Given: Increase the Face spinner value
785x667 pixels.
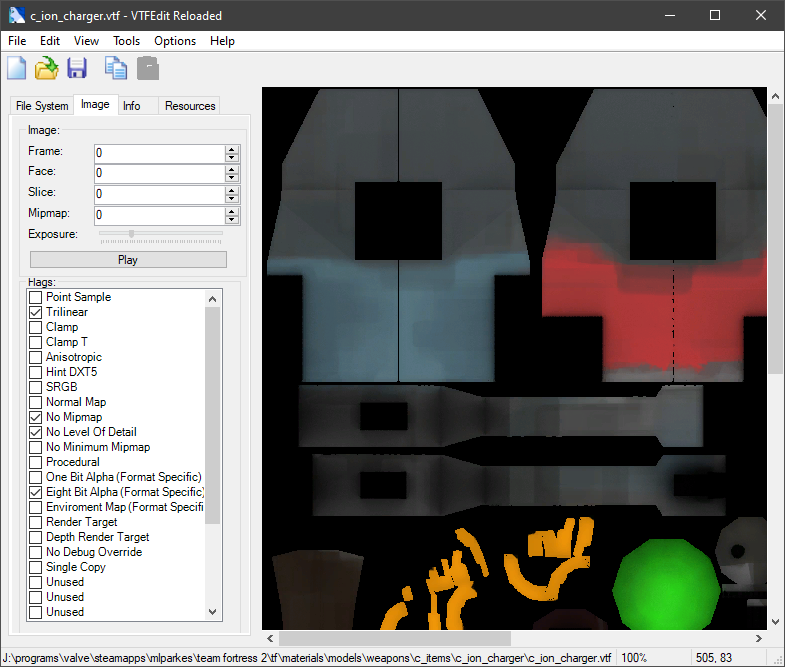Looking at the screenshot, I should click(231, 169).
